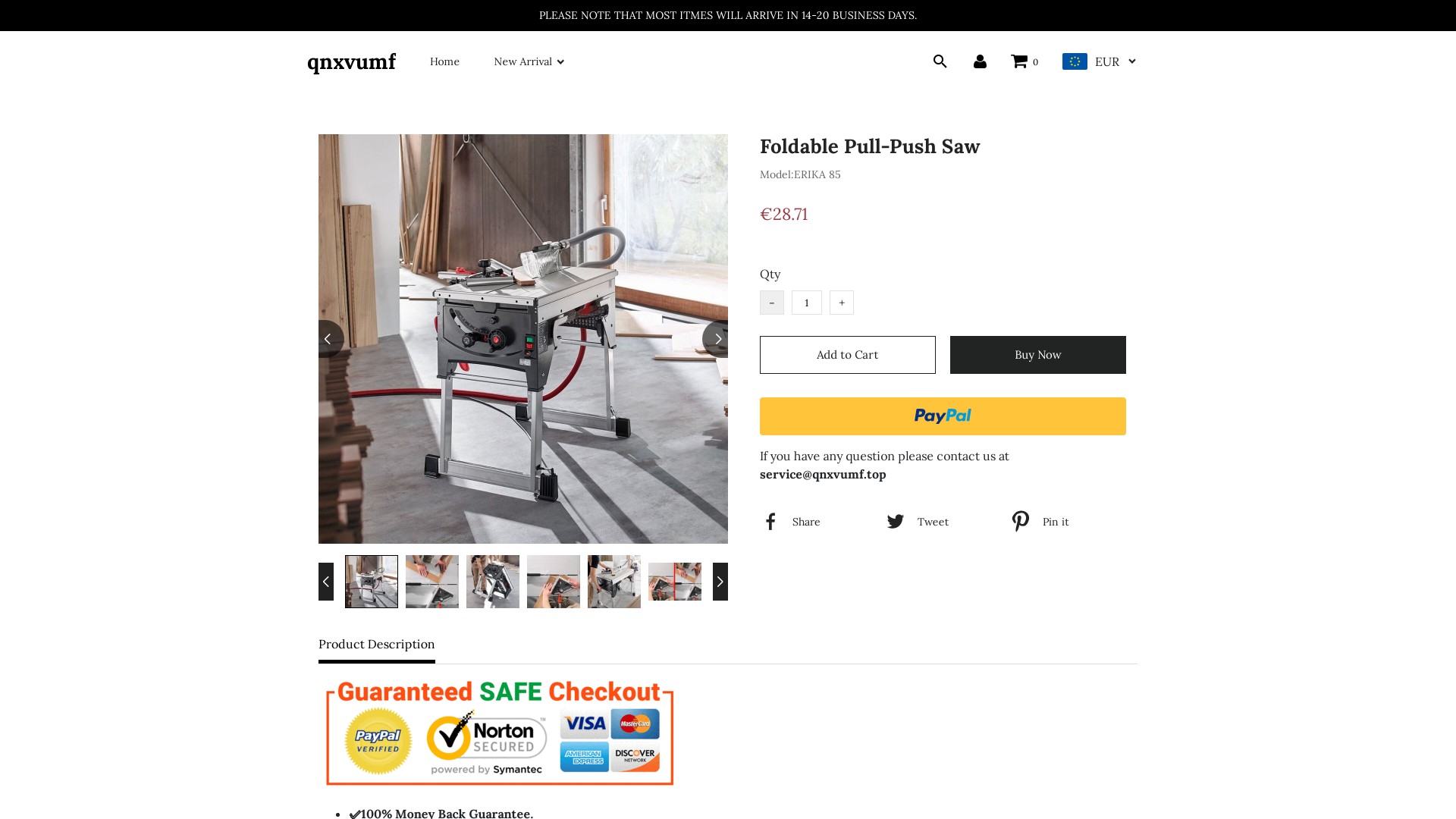Pin product with Pinterest icon
The width and height of the screenshot is (1456, 819).
tap(1021, 521)
